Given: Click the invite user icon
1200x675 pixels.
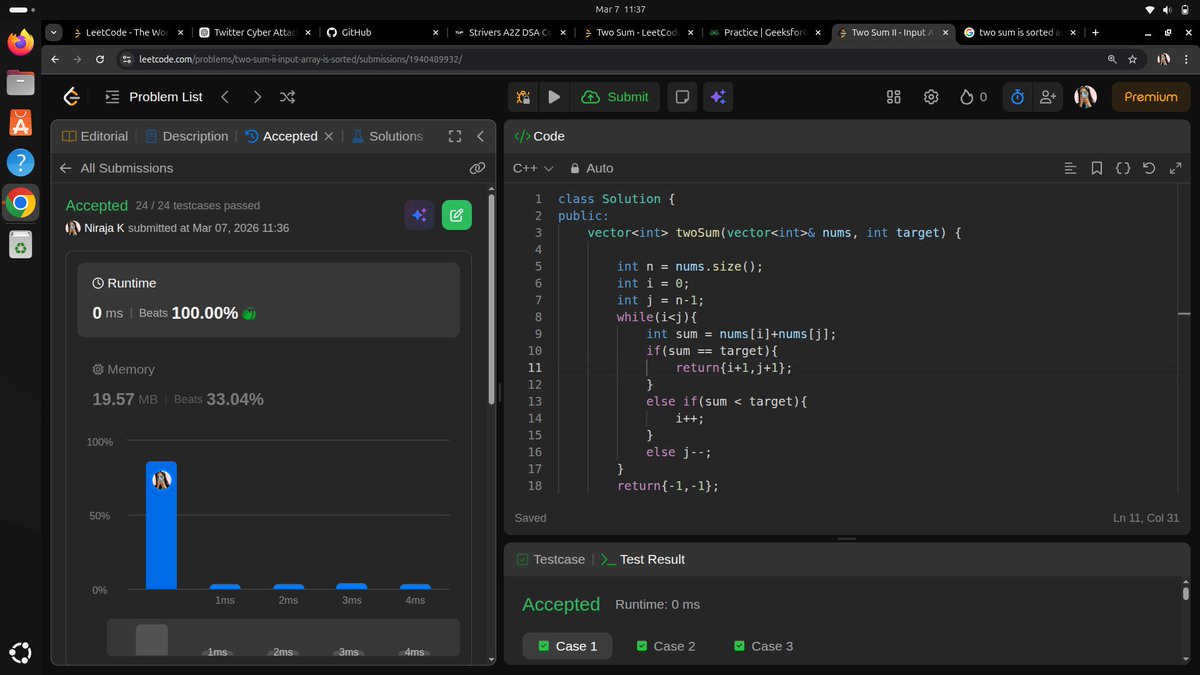Looking at the screenshot, I should [x=1048, y=97].
